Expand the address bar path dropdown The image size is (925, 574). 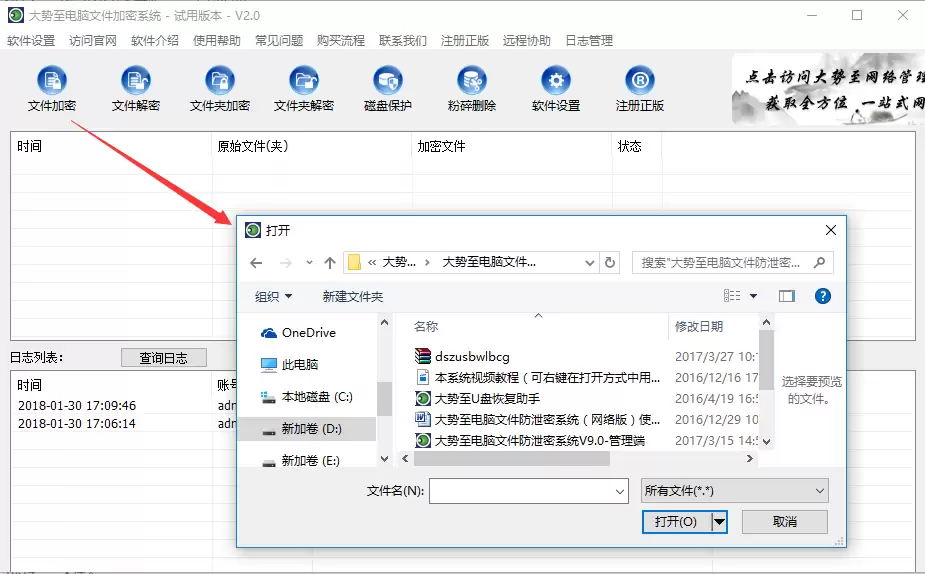(x=590, y=263)
